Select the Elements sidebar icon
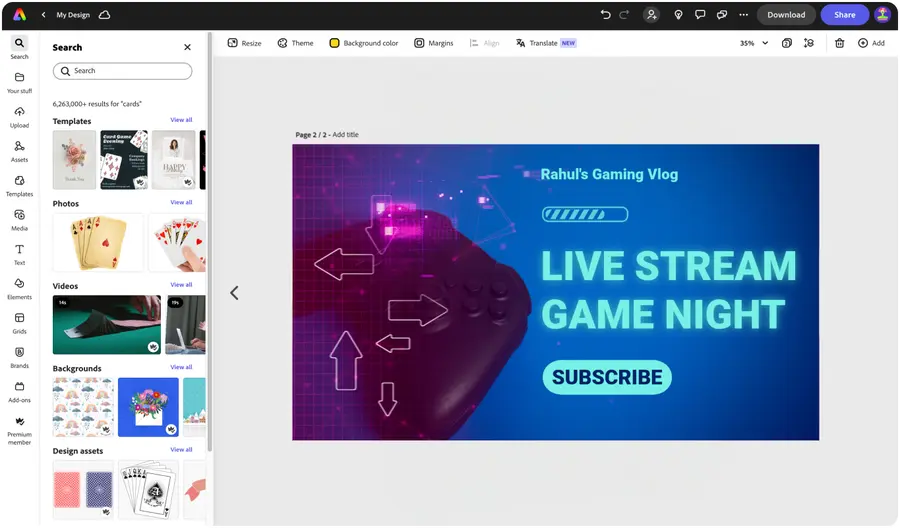The image size is (900, 528). (x=19, y=289)
